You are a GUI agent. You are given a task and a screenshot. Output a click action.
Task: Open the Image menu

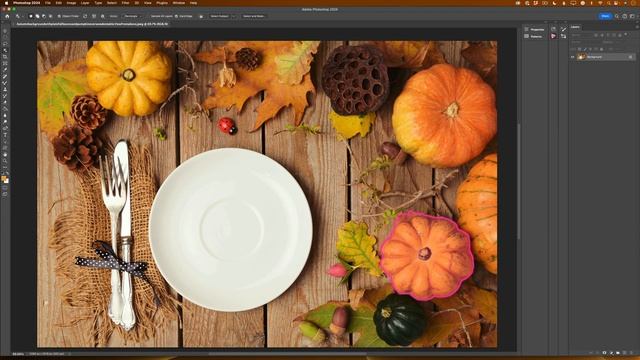point(71,3)
